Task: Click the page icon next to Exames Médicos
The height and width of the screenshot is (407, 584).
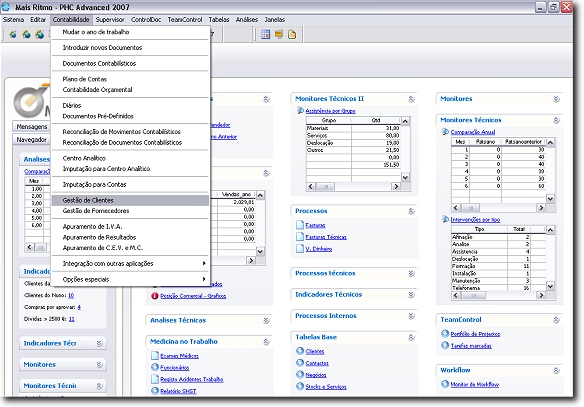Action: tap(155, 355)
